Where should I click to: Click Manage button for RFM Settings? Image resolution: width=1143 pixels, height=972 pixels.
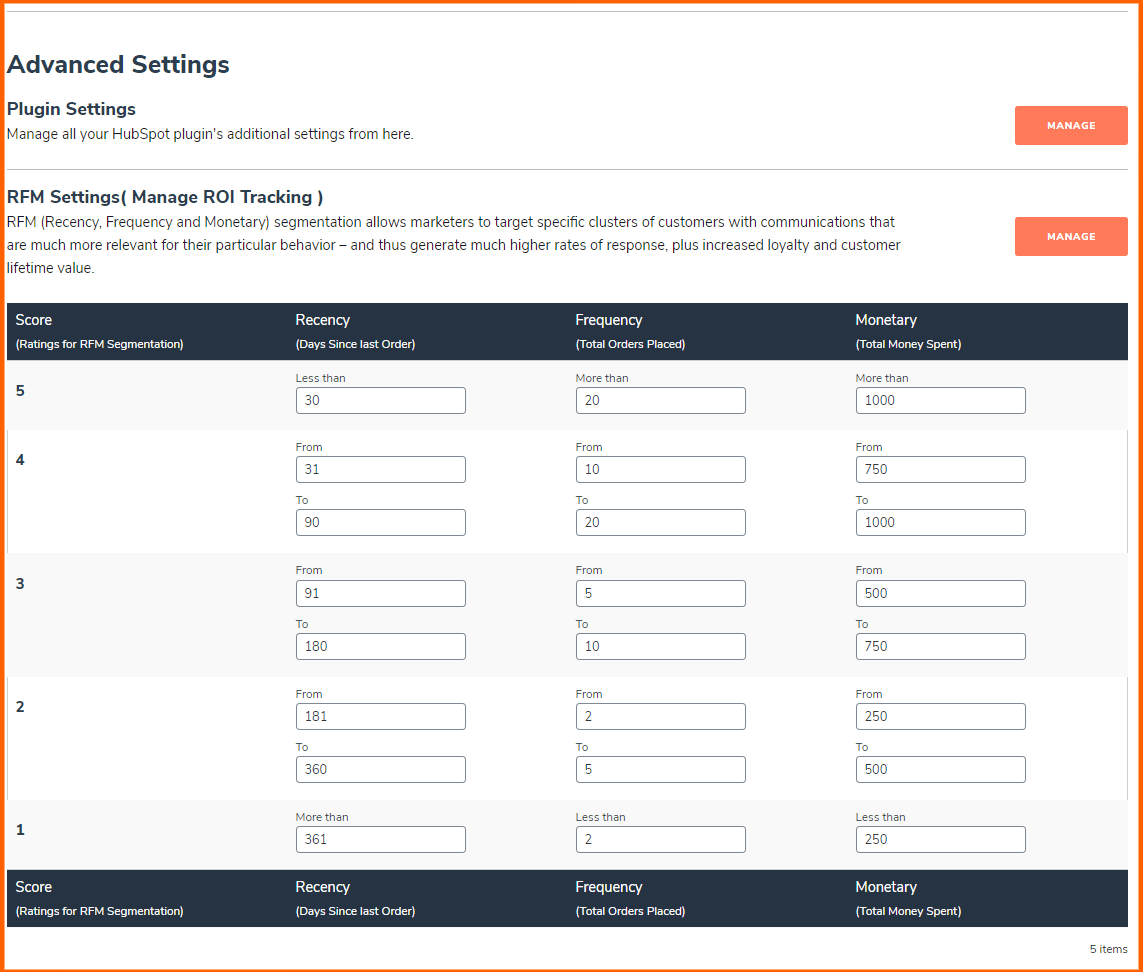pyautogui.click(x=1071, y=236)
